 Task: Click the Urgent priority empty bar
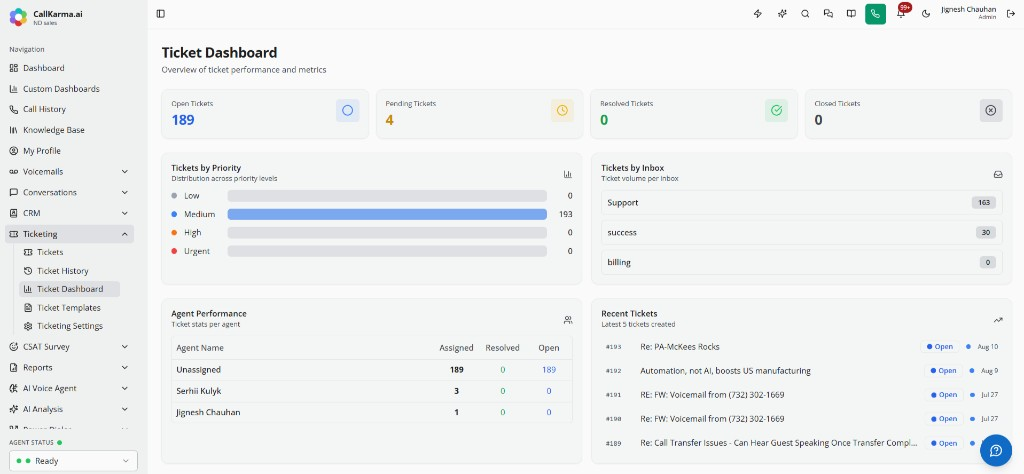click(387, 251)
